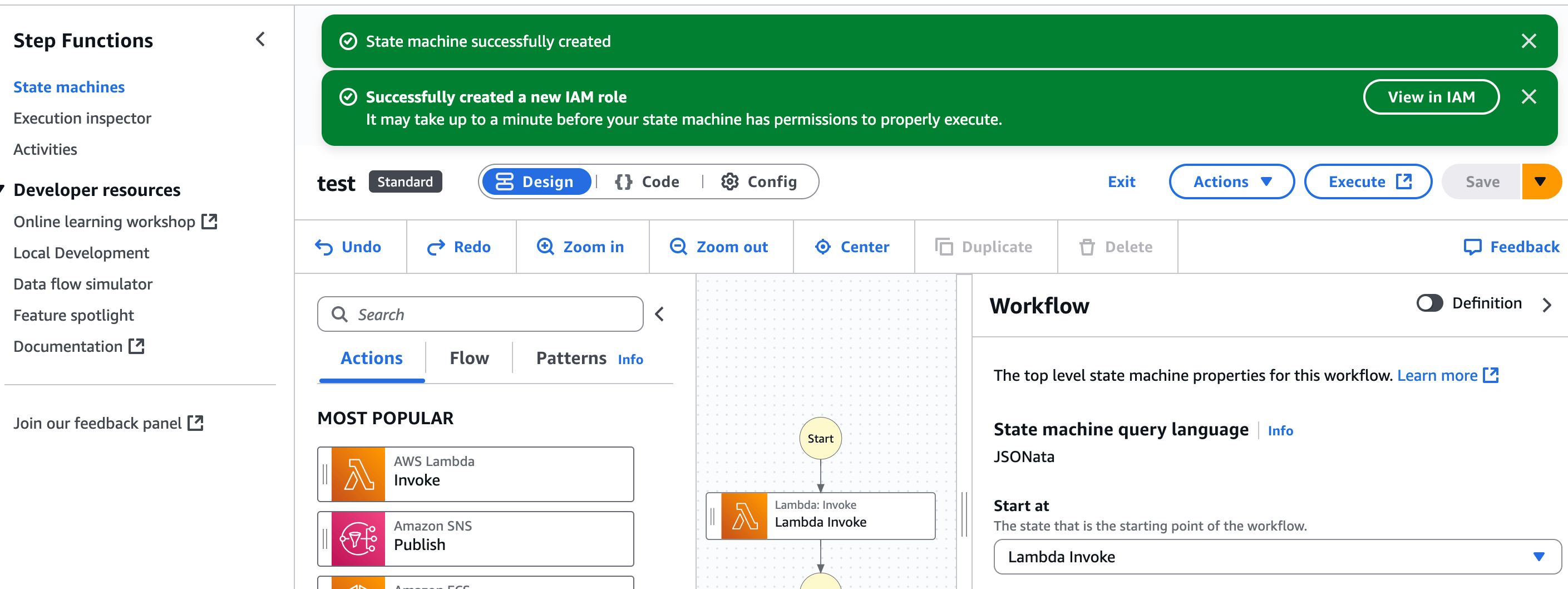Click the View in IAM button

click(x=1431, y=97)
